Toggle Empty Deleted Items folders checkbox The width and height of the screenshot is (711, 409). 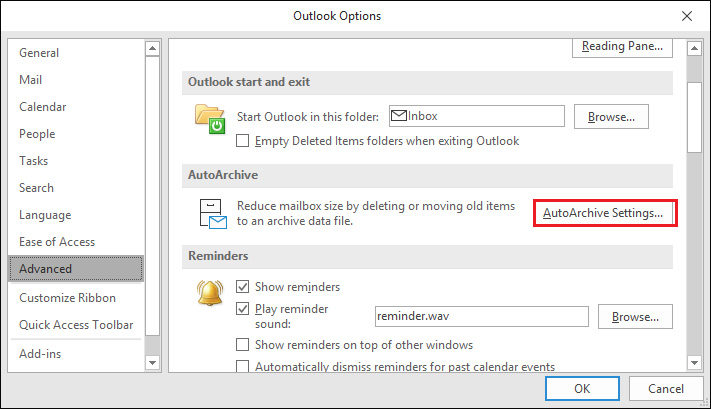pyautogui.click(x=242, y=141)
